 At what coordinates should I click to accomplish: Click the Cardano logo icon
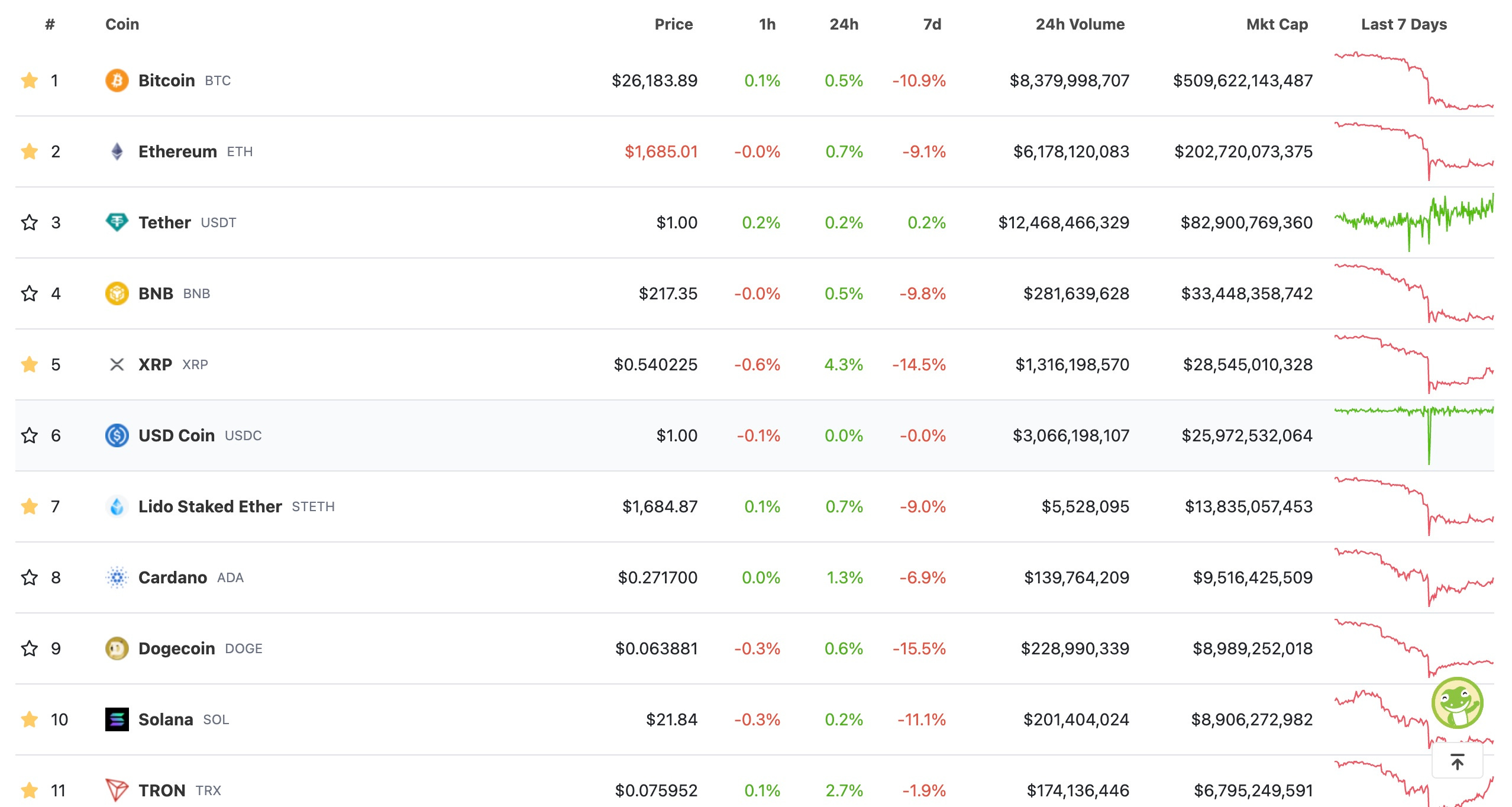117,577
